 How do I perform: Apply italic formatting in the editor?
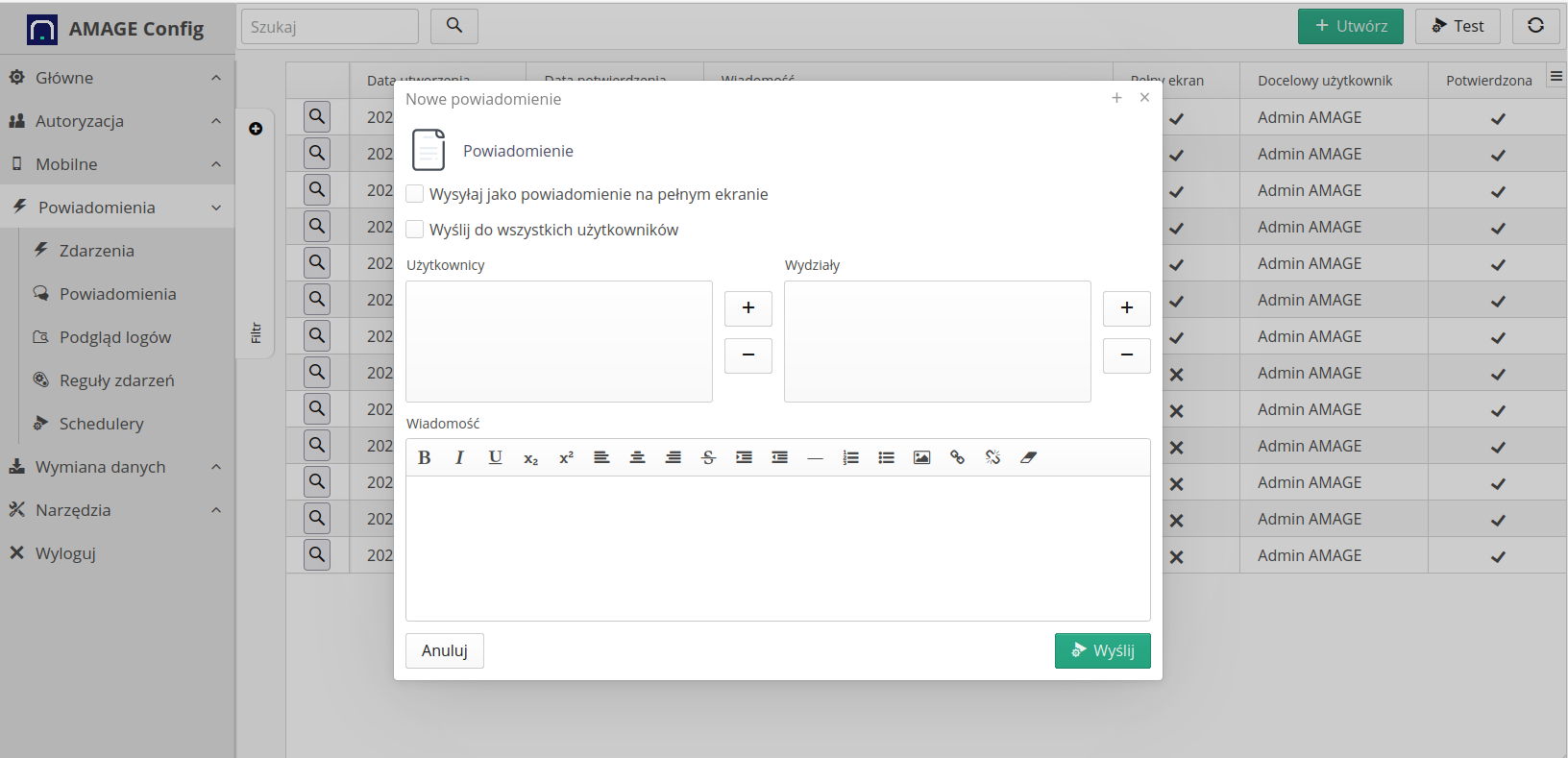point(459,458)
